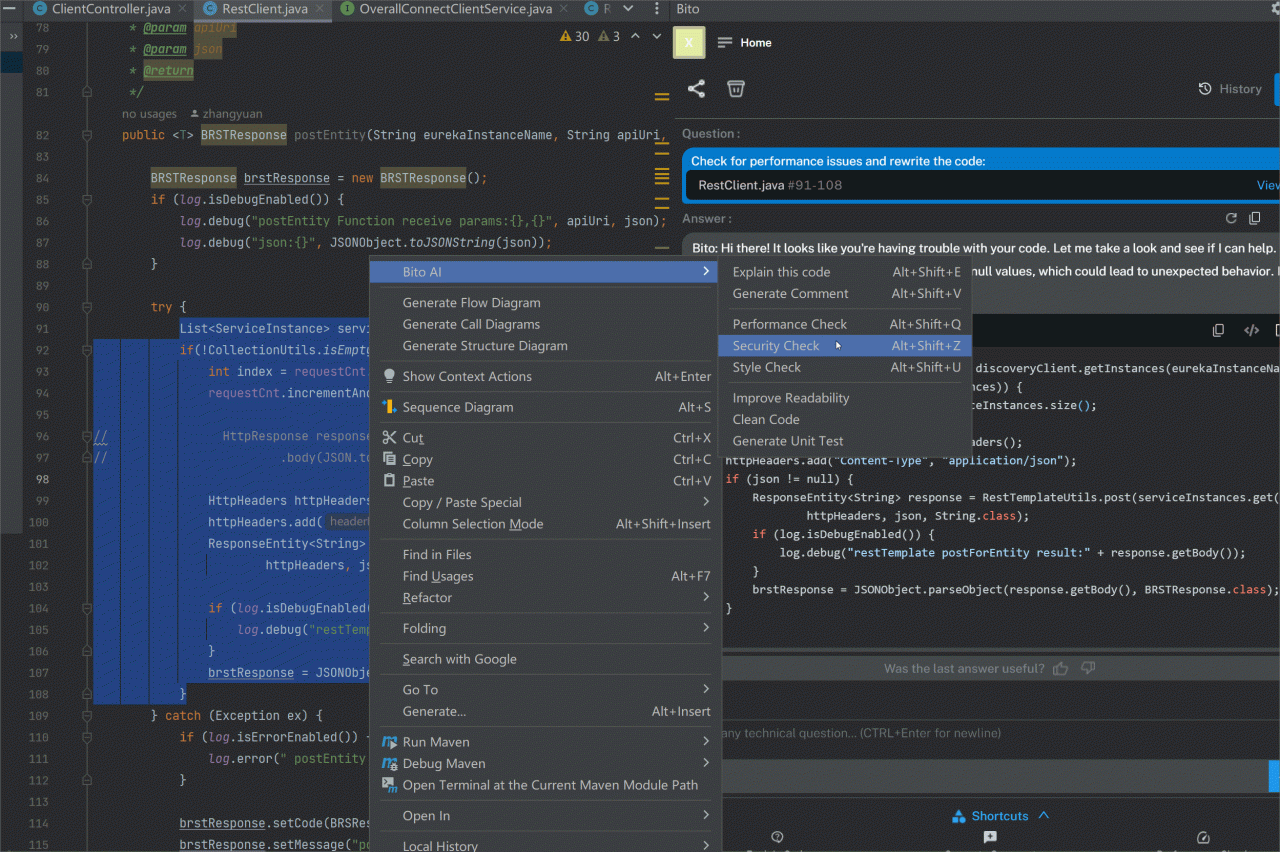
Task: Close the ClientController.java tab
Action: [x=183, y=9]
